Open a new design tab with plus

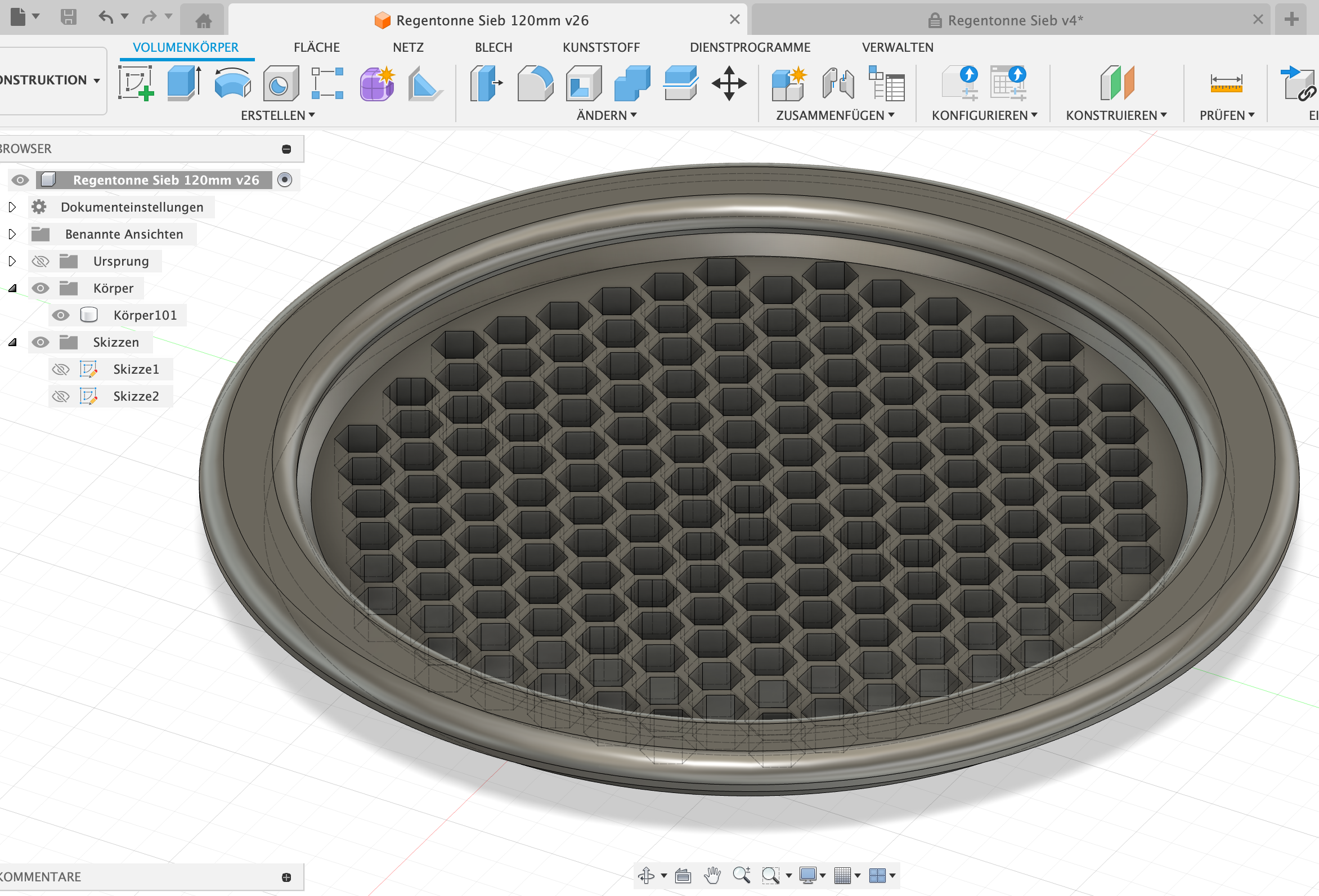pos(1291,19)
